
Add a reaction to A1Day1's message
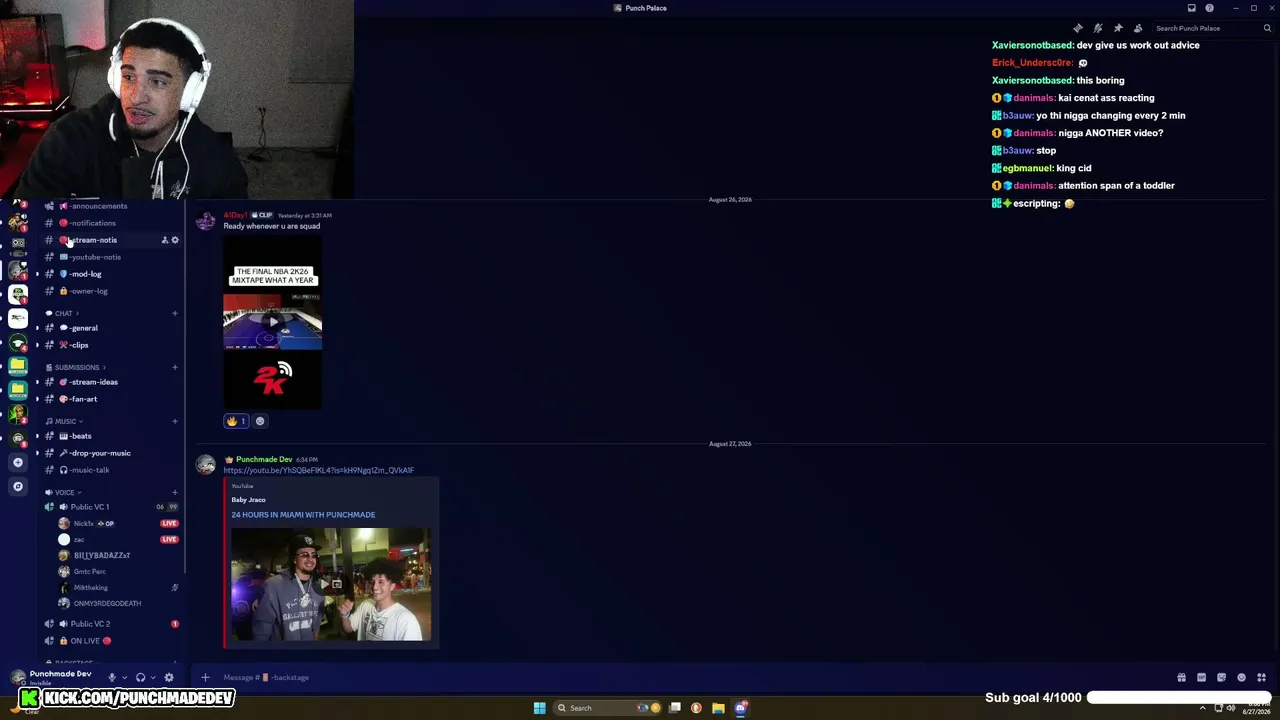click(x=260, y=421)
